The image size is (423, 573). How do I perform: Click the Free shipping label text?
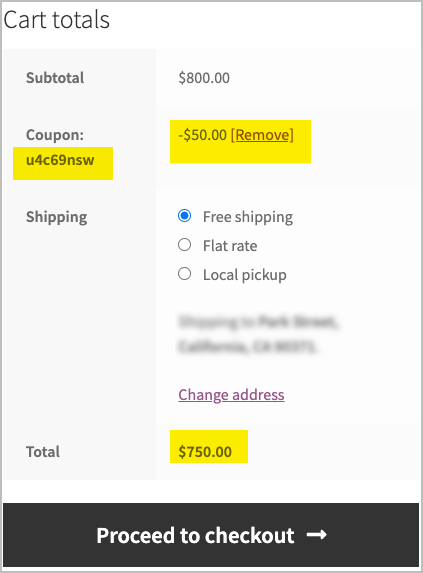tap(248, 217)
